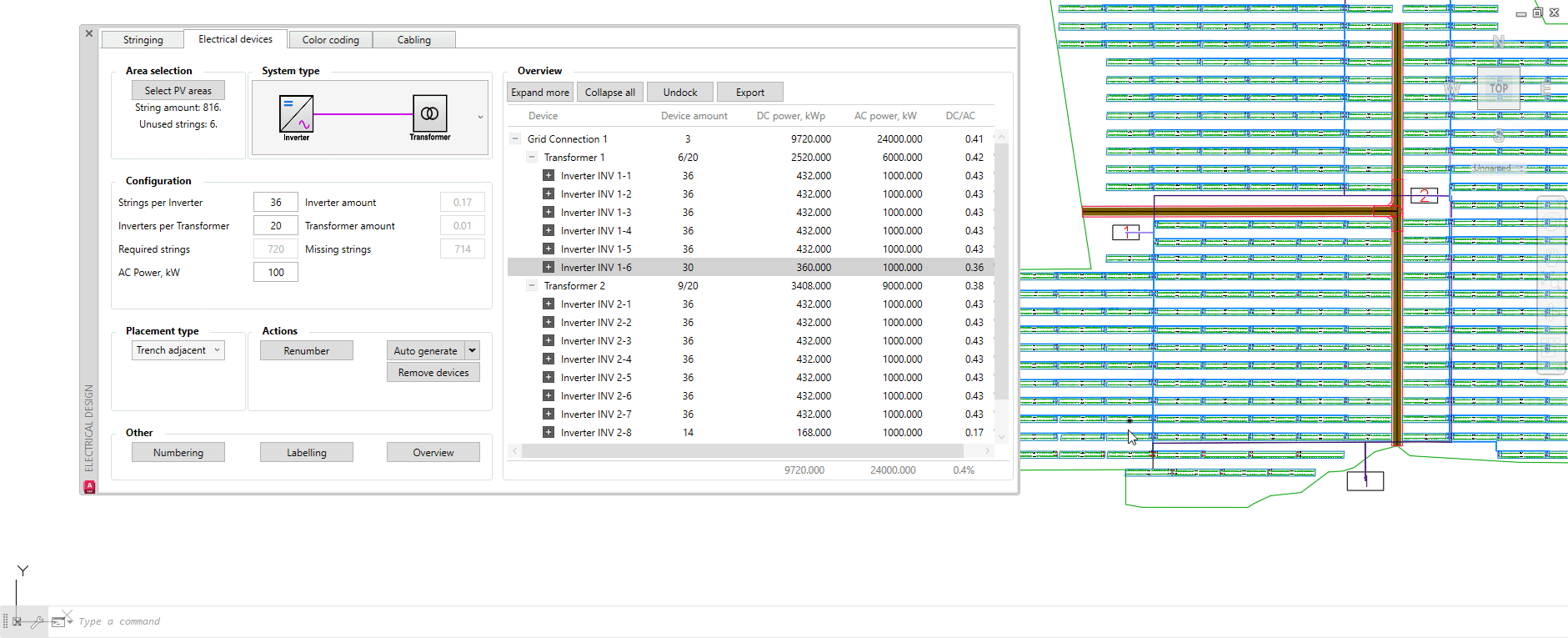Collapse the Grid Connection 1 node
The image size is (1568, 638).
tap(515, 139)
